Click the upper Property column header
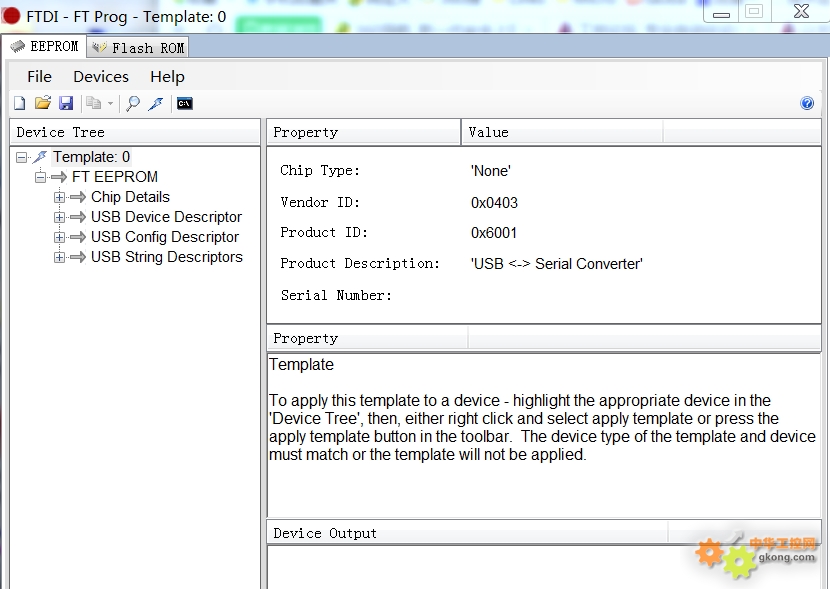This screenshot has height=589, width=830. point(364,132)
